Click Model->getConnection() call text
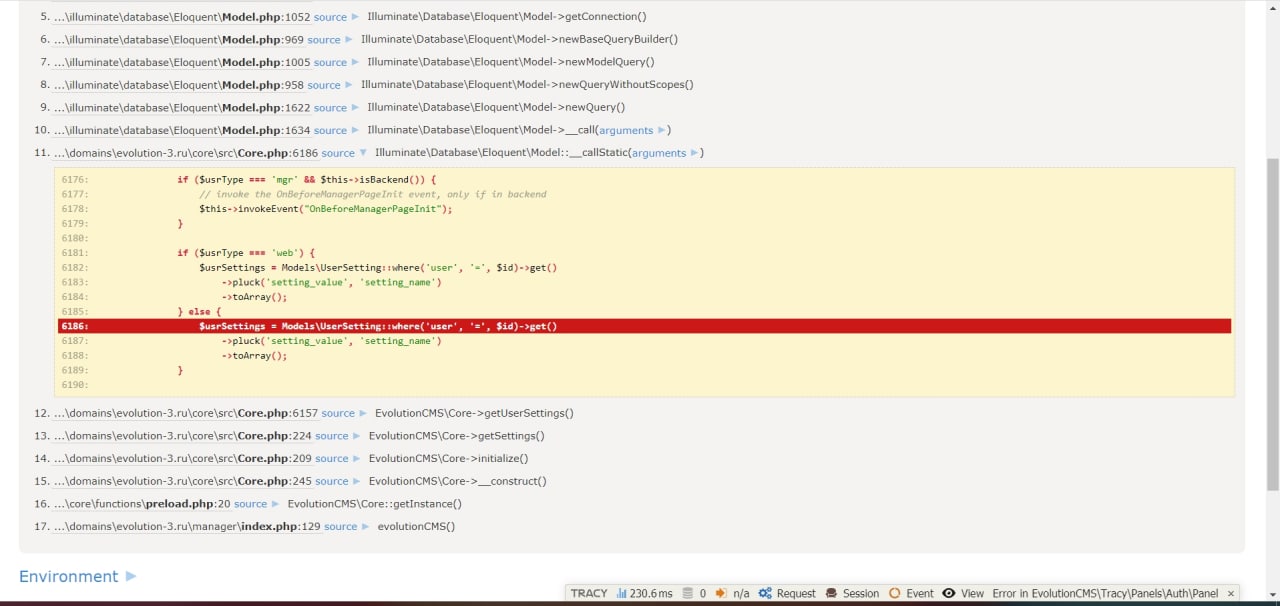 [x=507, y=17]
